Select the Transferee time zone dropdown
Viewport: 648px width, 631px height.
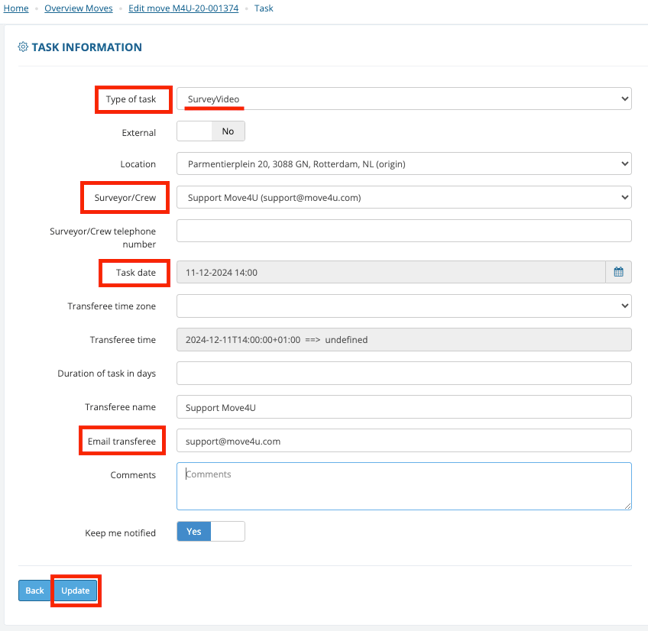point(404,306)
